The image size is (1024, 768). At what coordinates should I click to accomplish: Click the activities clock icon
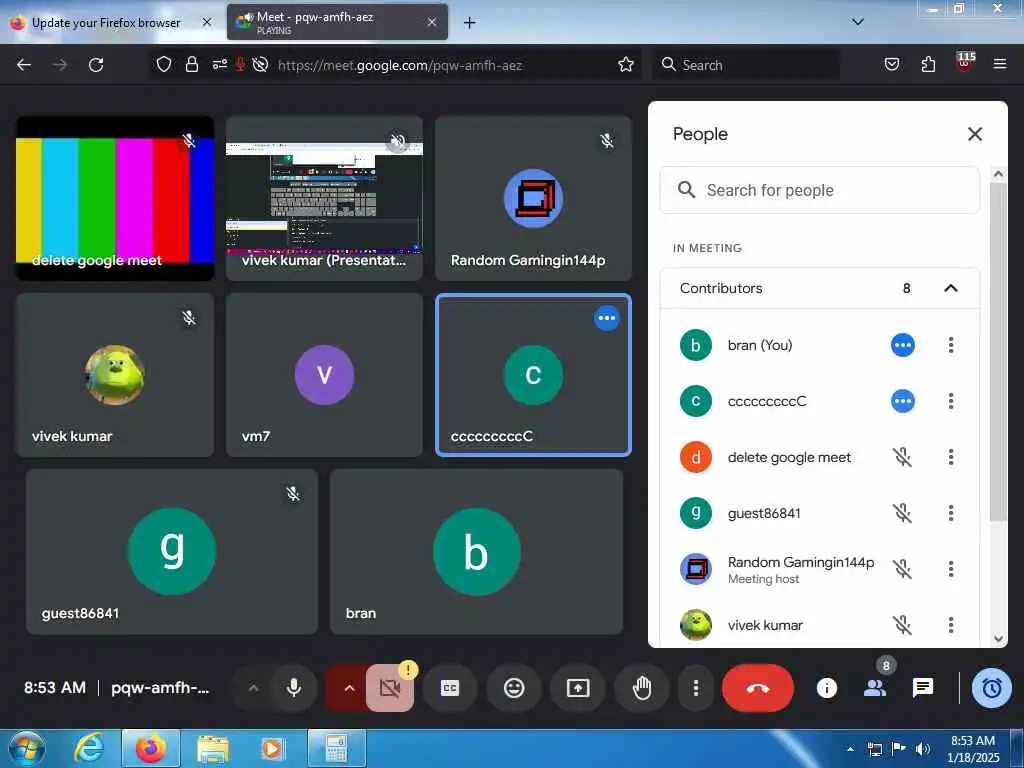[992, 688]
